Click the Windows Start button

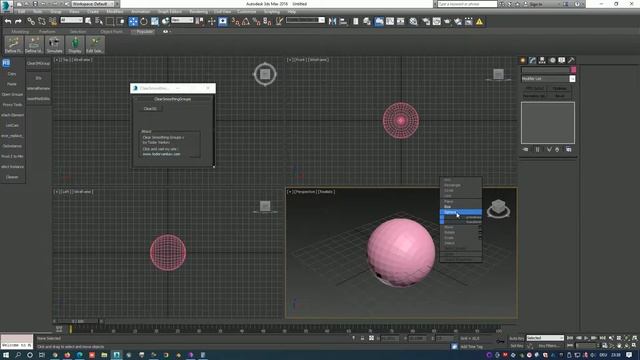point(6,355)
